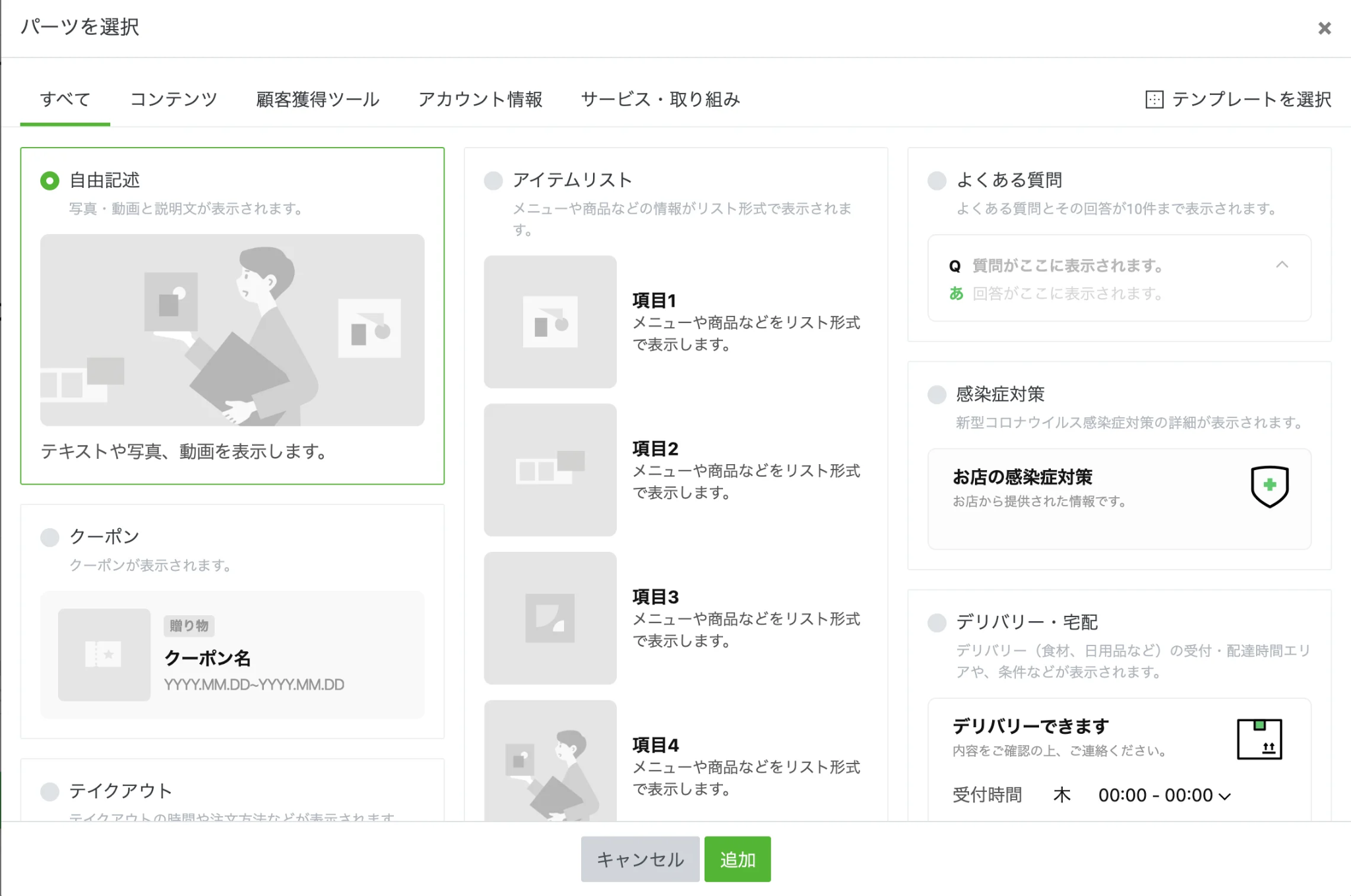The width and height of the screenshot is (1351, 896).
Task: Click the キャンセル button
Action: pyautogui.click(x=640, y=859)
